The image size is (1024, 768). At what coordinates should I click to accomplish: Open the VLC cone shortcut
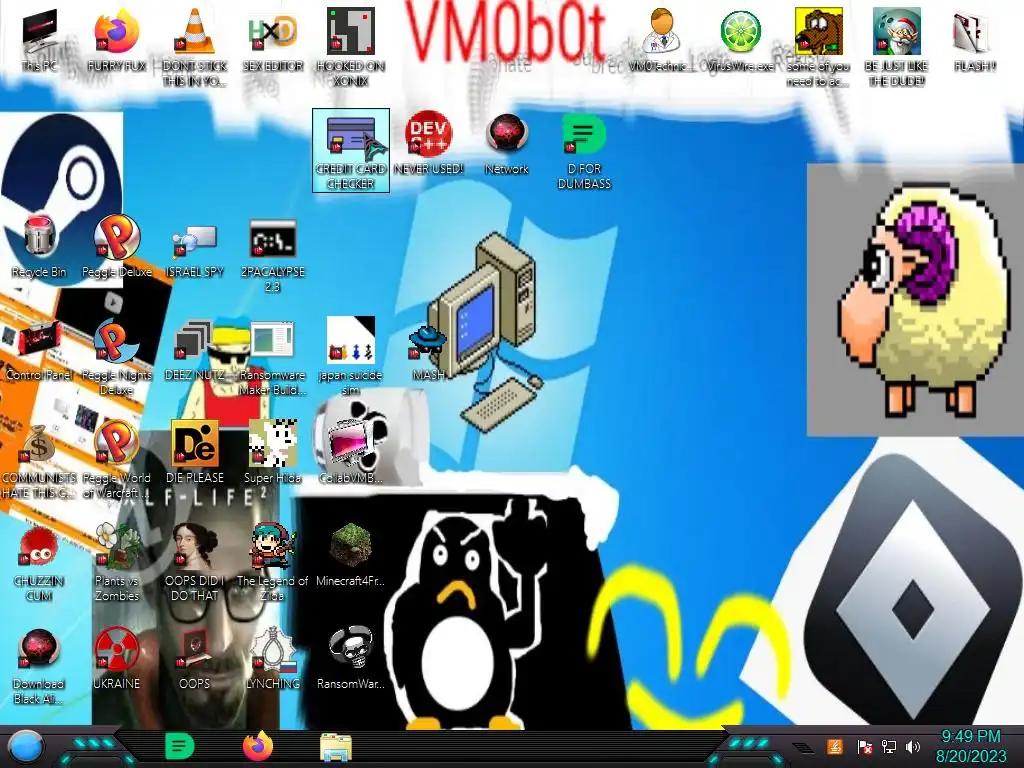(x=195, y=47)
